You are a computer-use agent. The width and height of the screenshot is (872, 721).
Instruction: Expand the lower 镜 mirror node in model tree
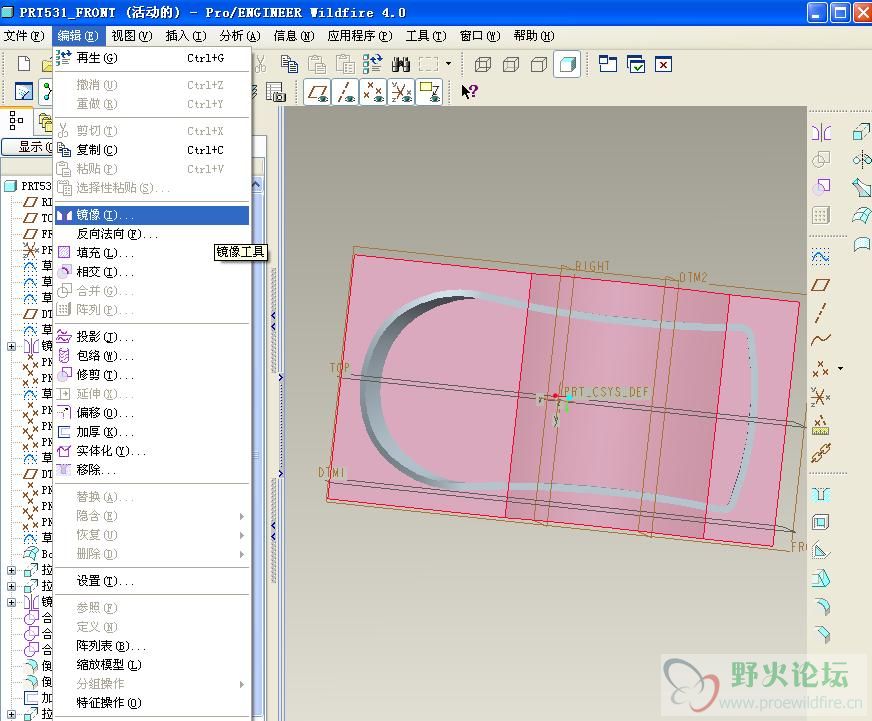[11, 602]
